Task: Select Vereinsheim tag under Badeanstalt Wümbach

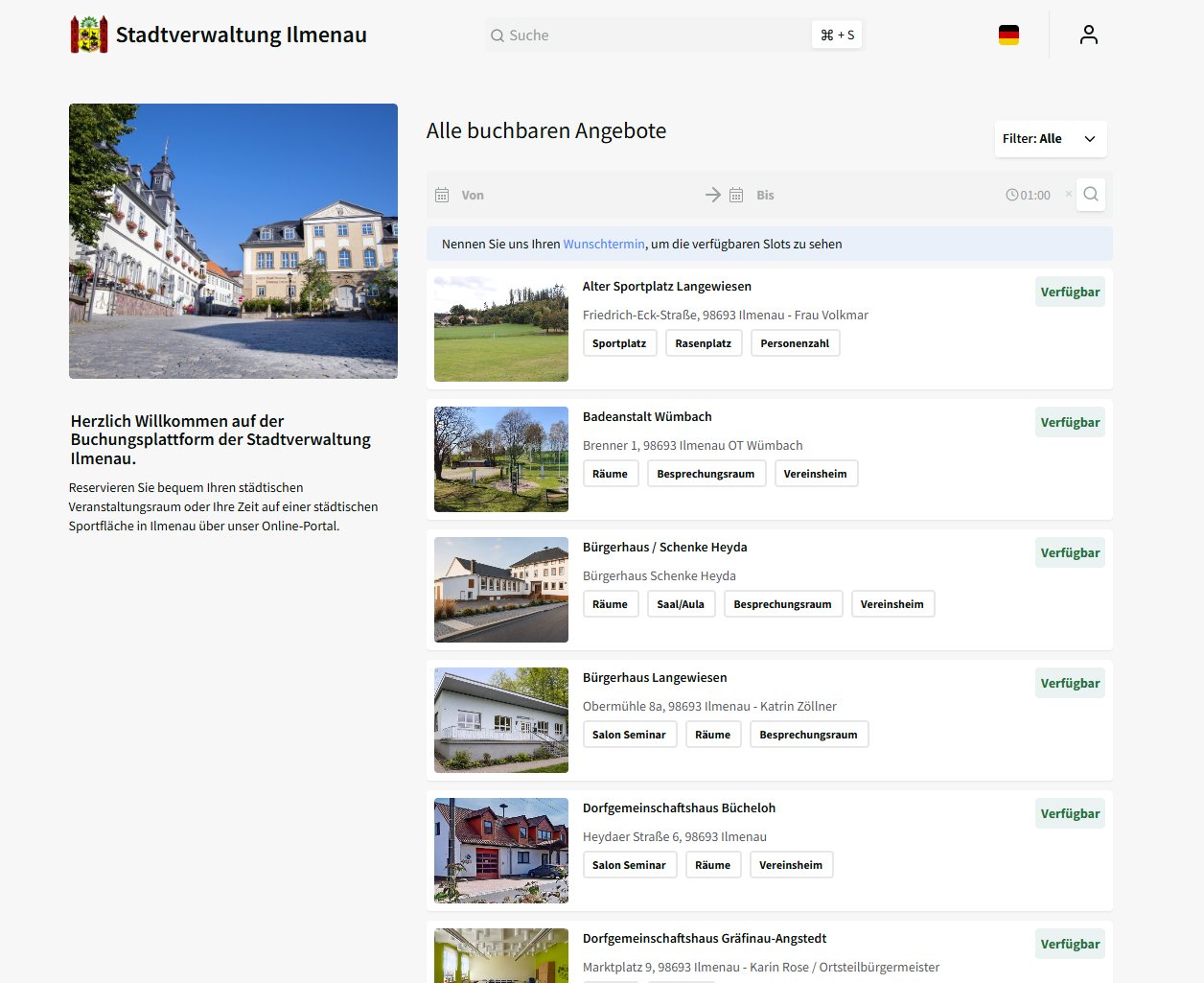Action: pyautogui.click(x=816, y=474)
